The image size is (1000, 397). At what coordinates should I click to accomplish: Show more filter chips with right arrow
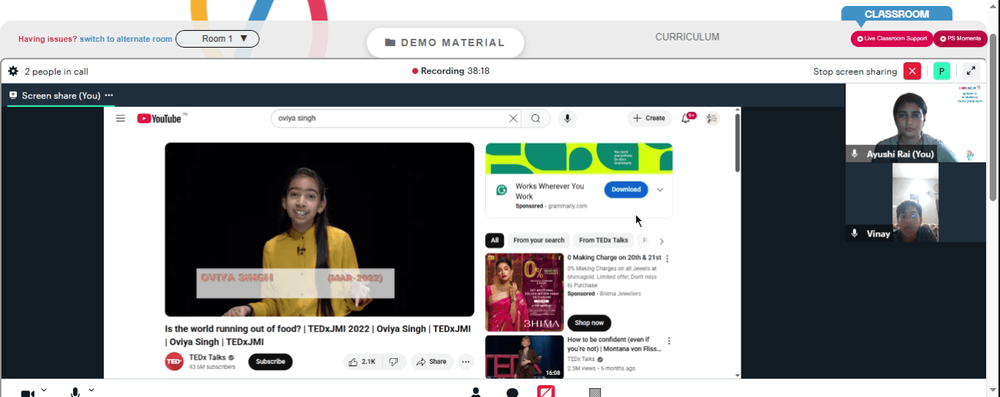(x=661, y=241)
